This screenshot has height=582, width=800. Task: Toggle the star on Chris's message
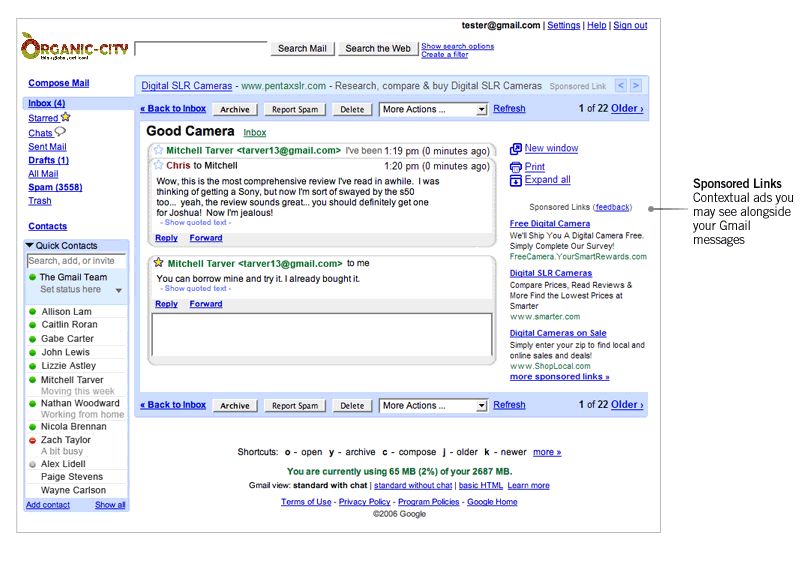point(158,165)
